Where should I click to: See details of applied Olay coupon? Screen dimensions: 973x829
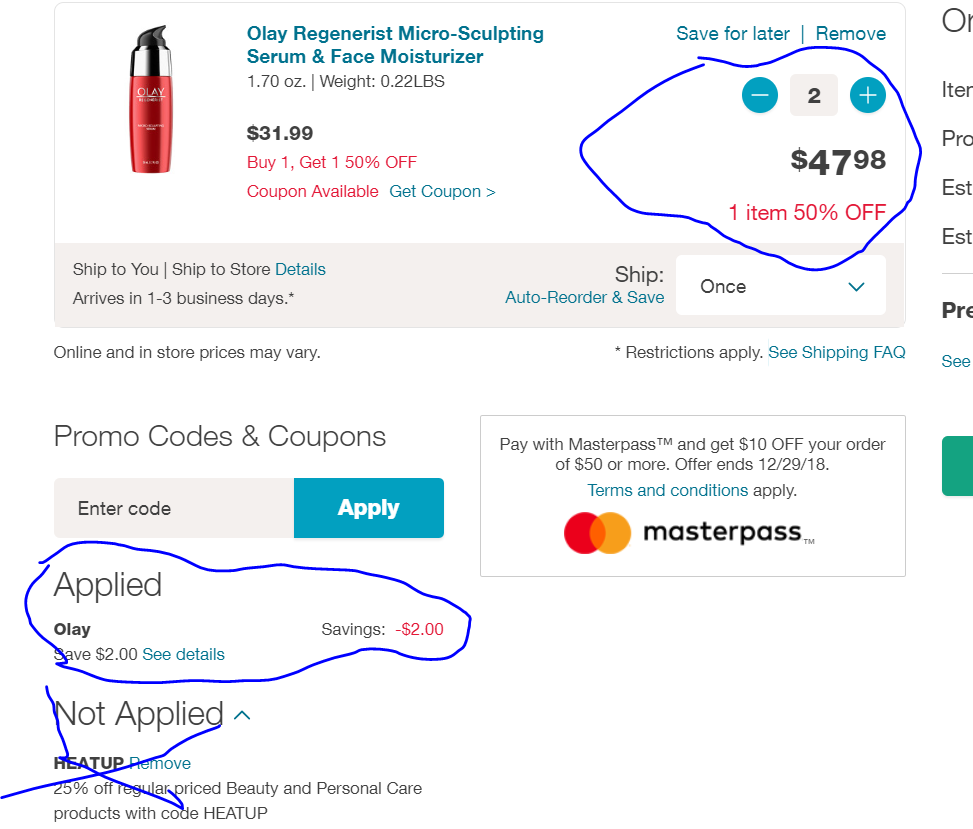(x=183, y=654)
